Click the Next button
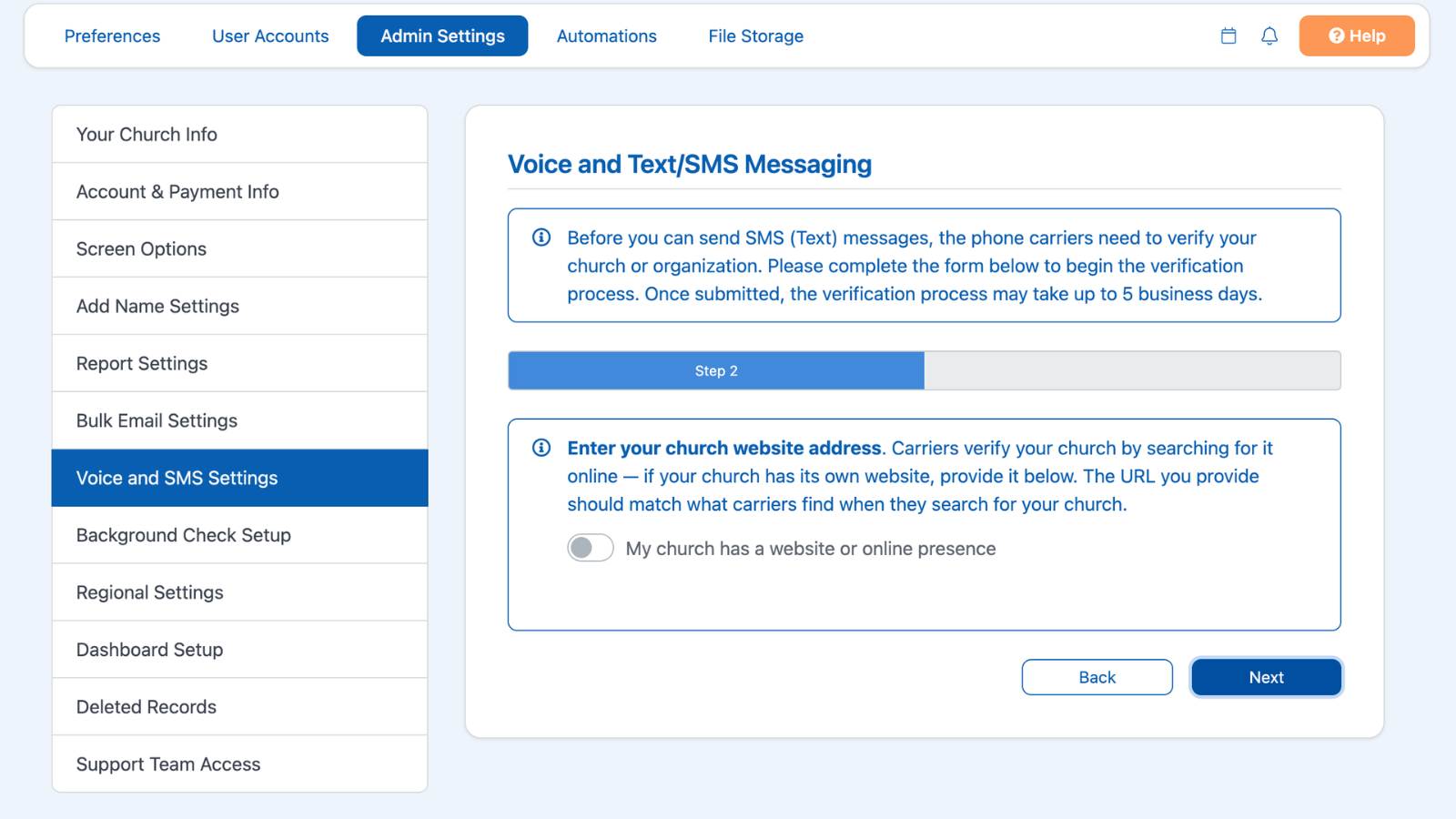This screenshot has height=819, width=1456. pyautogui.click(x=1266, y=677)
